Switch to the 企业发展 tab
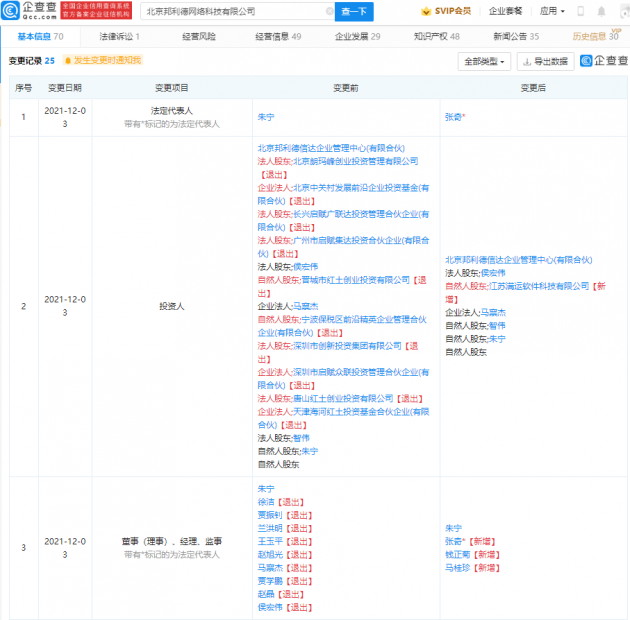The height and width of the screenshot is (620, 630). click(358, 37)
